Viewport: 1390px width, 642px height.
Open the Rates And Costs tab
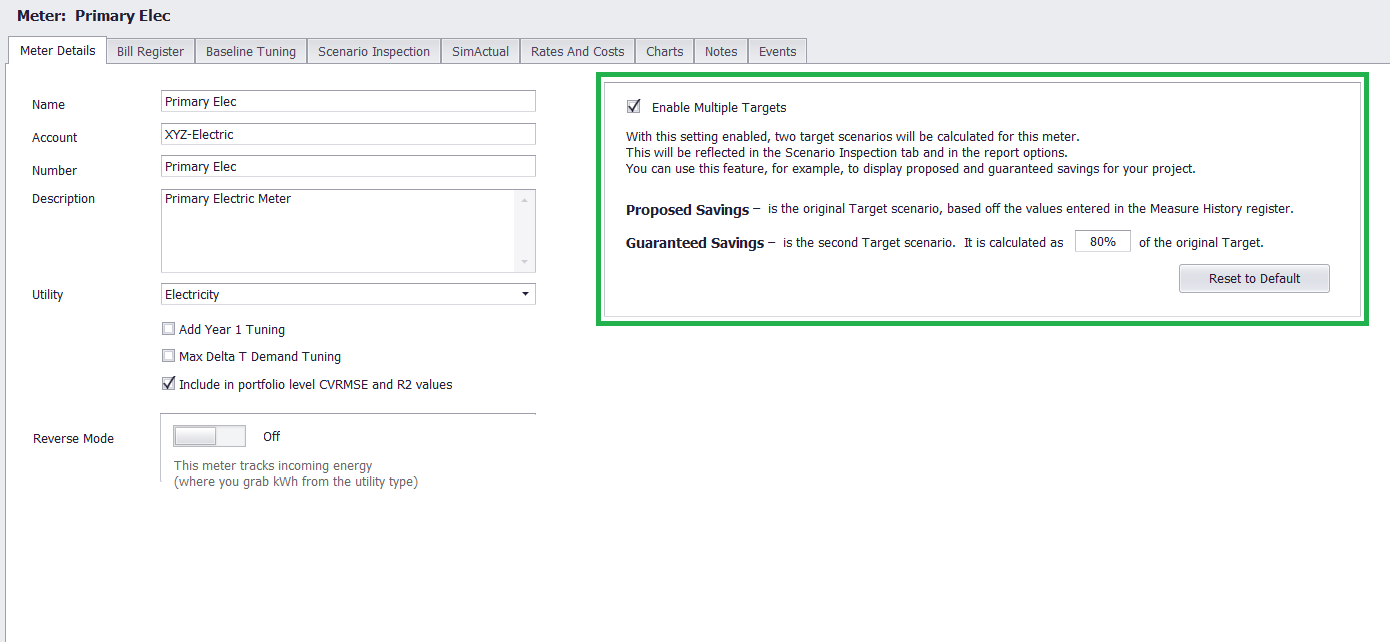[x=577, y=52]
